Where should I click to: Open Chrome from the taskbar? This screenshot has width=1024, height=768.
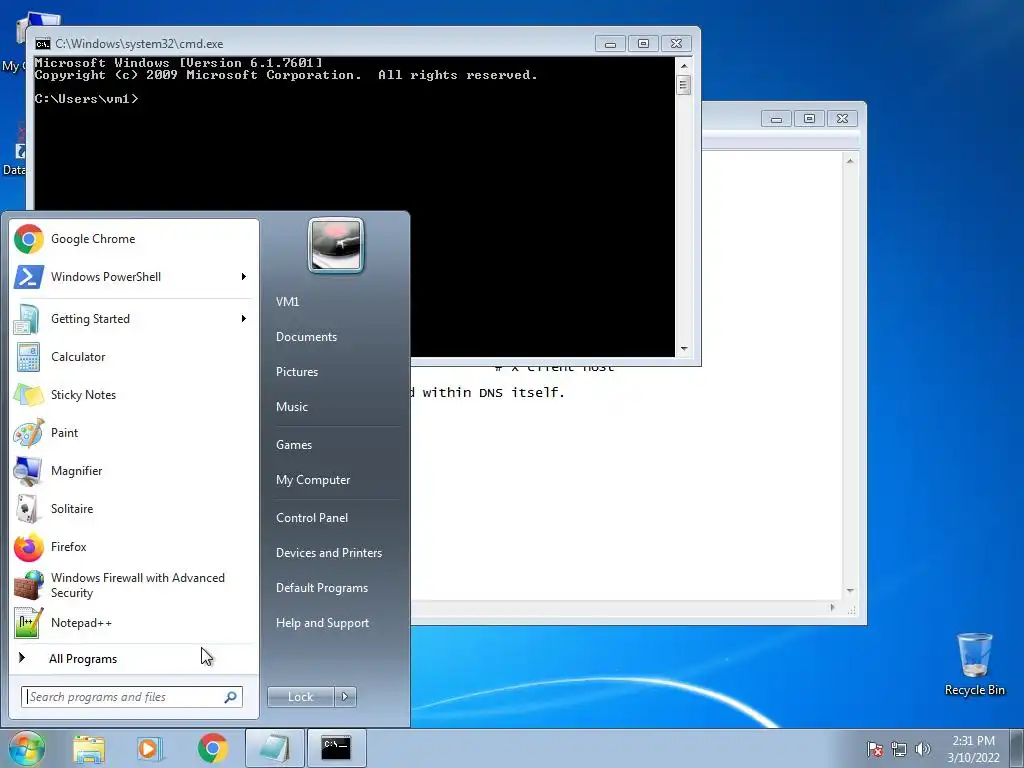tap(212, 748)
